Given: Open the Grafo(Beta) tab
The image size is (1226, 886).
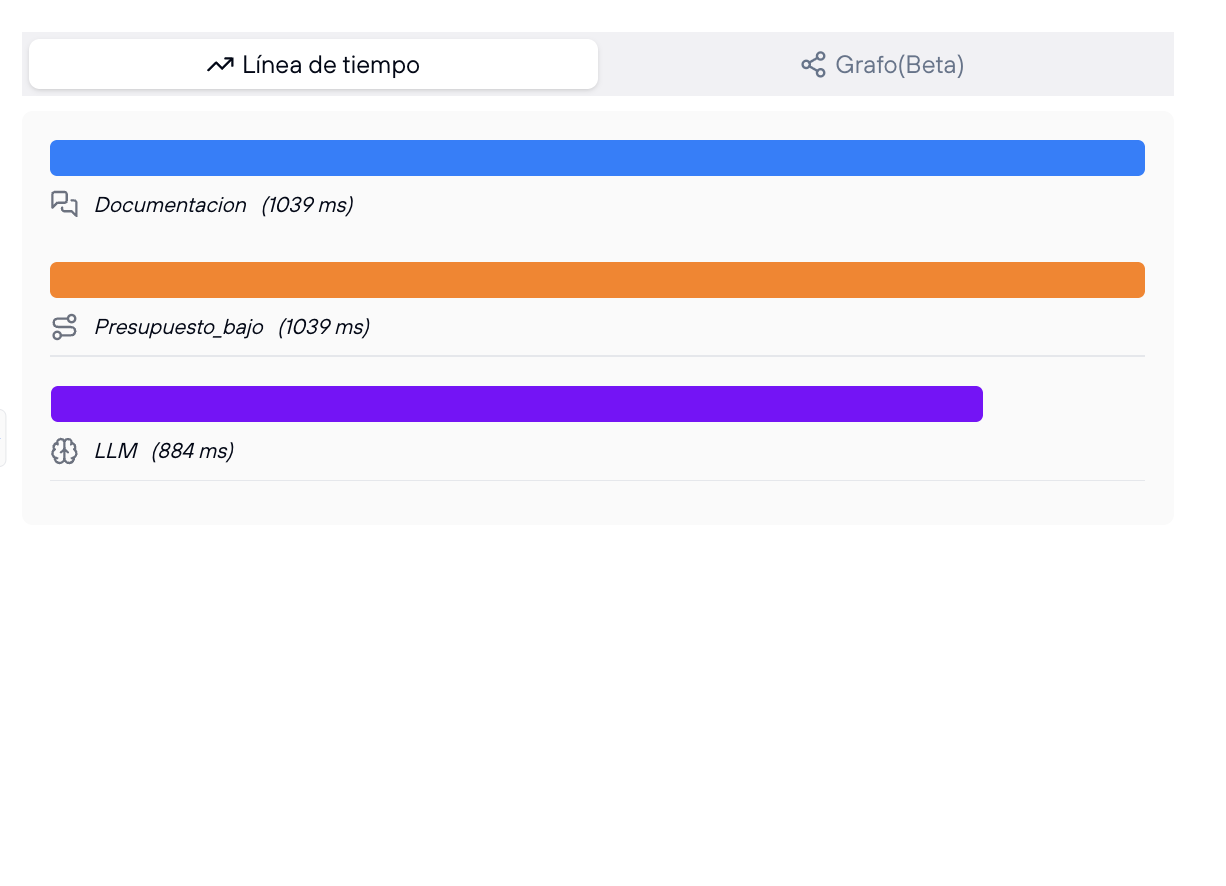Looking at the screenshot, I should [884, 65].
